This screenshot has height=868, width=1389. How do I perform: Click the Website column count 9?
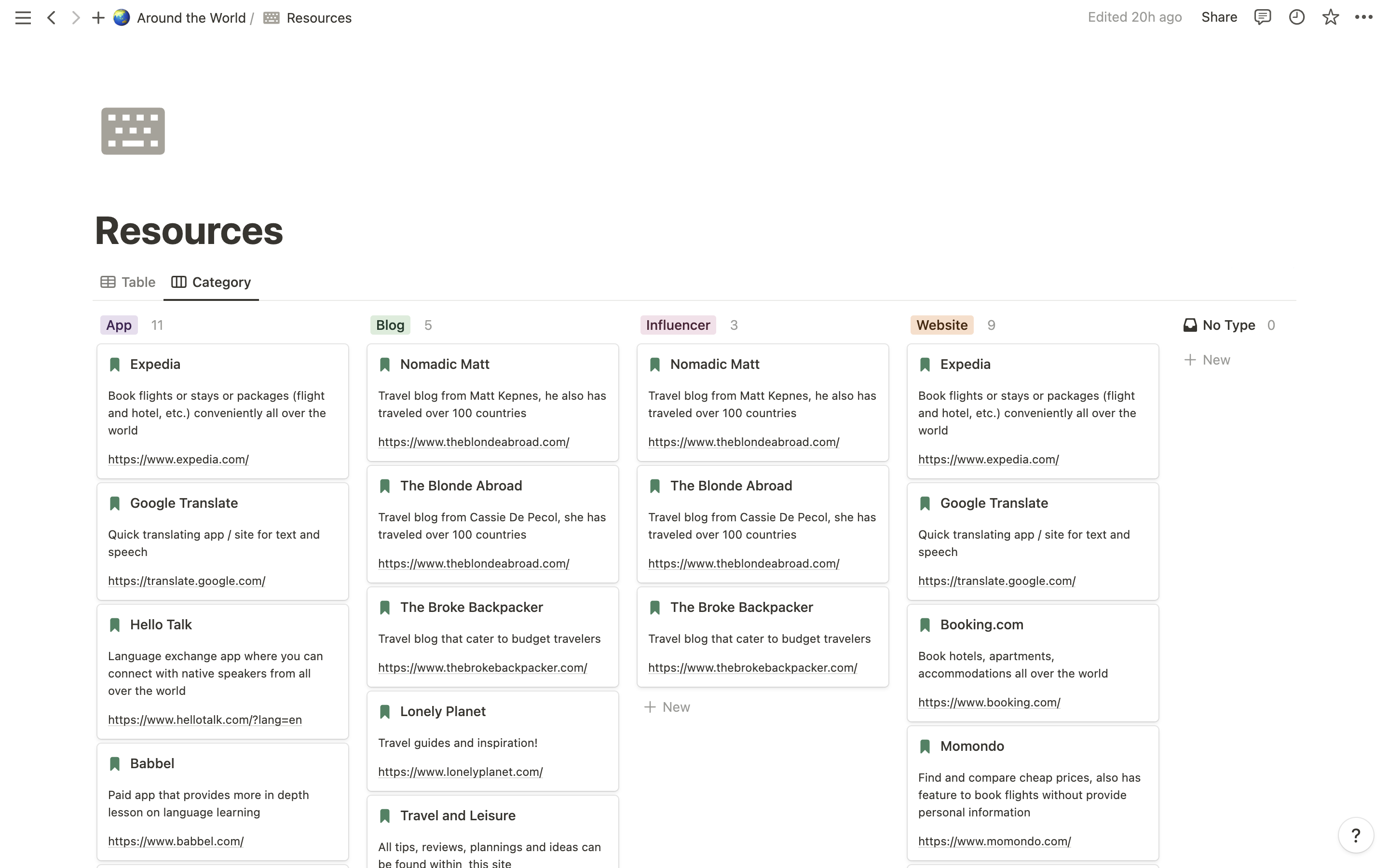(x=991, y=325)
